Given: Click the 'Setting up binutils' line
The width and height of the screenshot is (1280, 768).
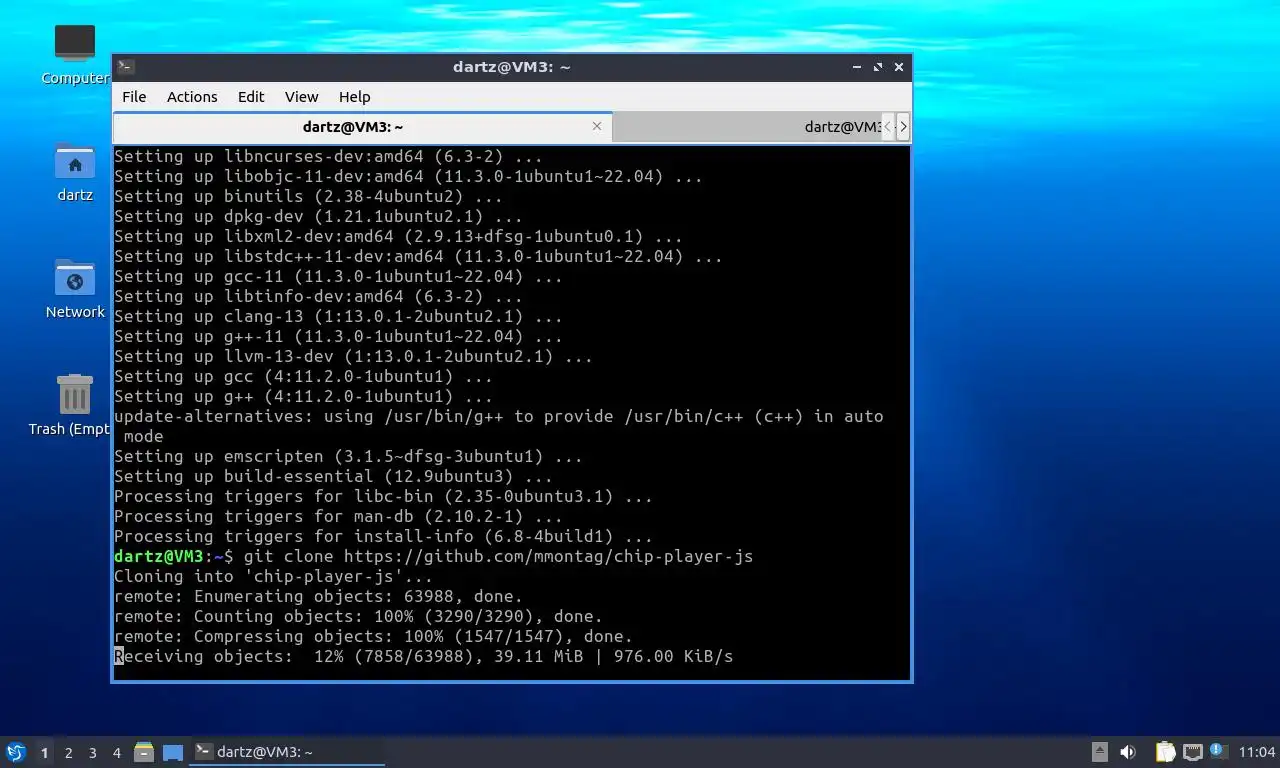Looking at the screenshot, I should (x=308, y=196).
